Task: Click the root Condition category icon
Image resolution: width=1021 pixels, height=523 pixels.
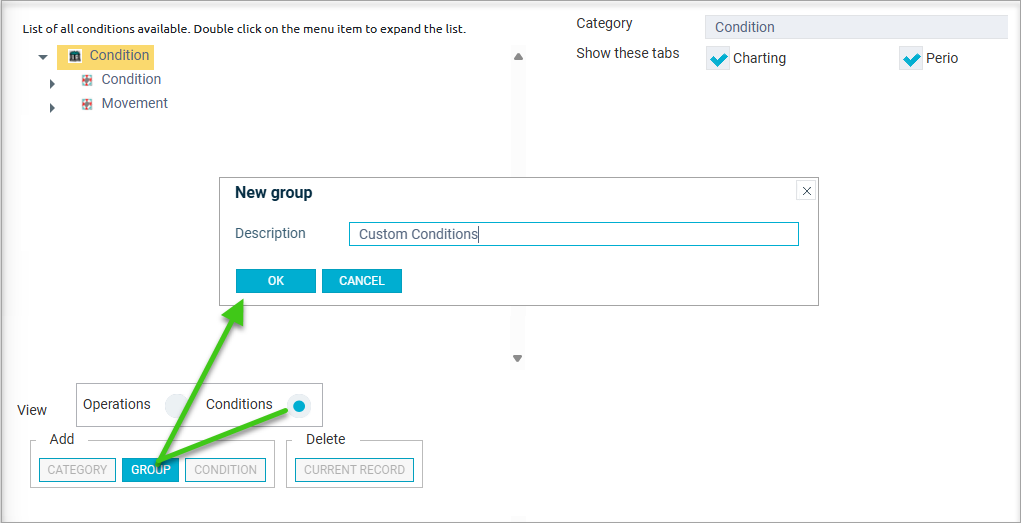Action: tap(75, 57)
